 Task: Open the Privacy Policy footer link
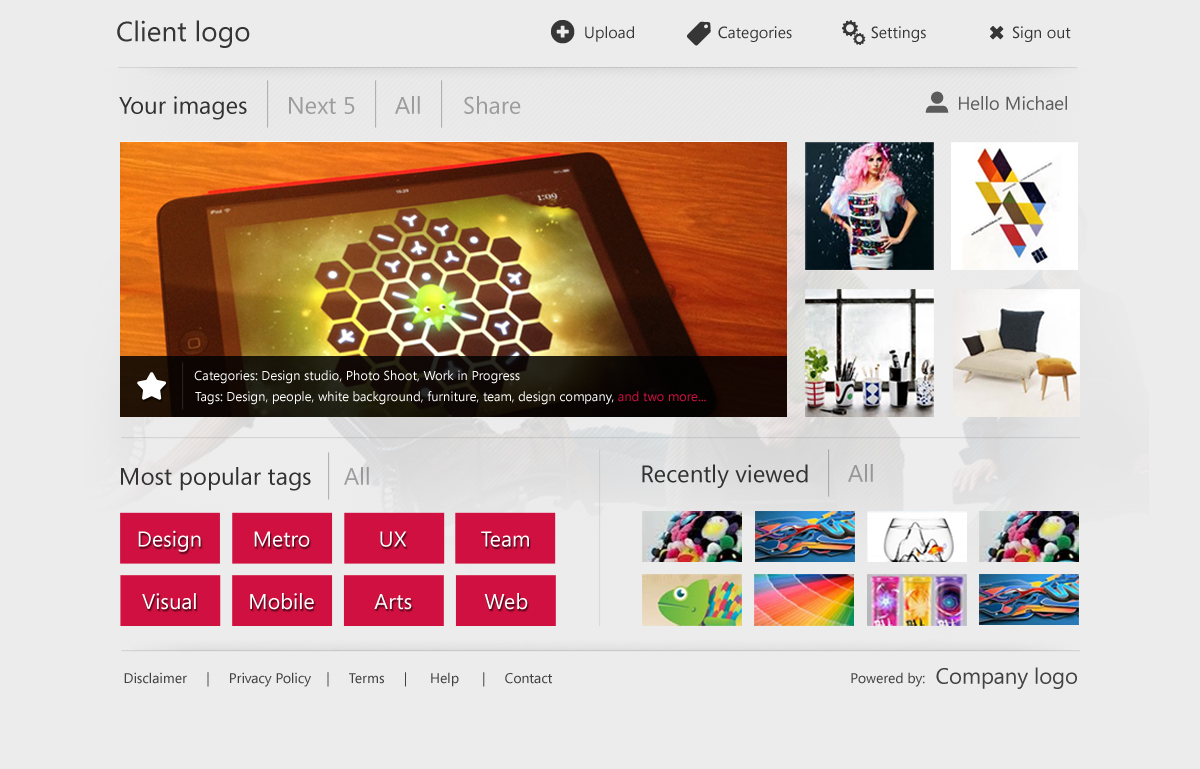click(x=270, y=678)
